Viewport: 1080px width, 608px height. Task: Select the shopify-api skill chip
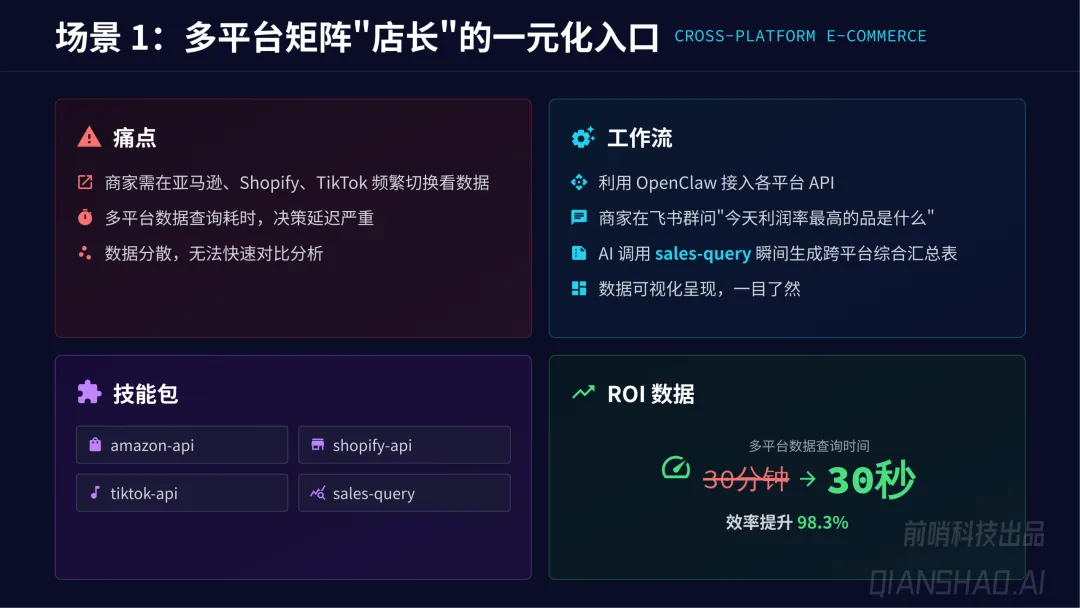[x=404, y=445]
